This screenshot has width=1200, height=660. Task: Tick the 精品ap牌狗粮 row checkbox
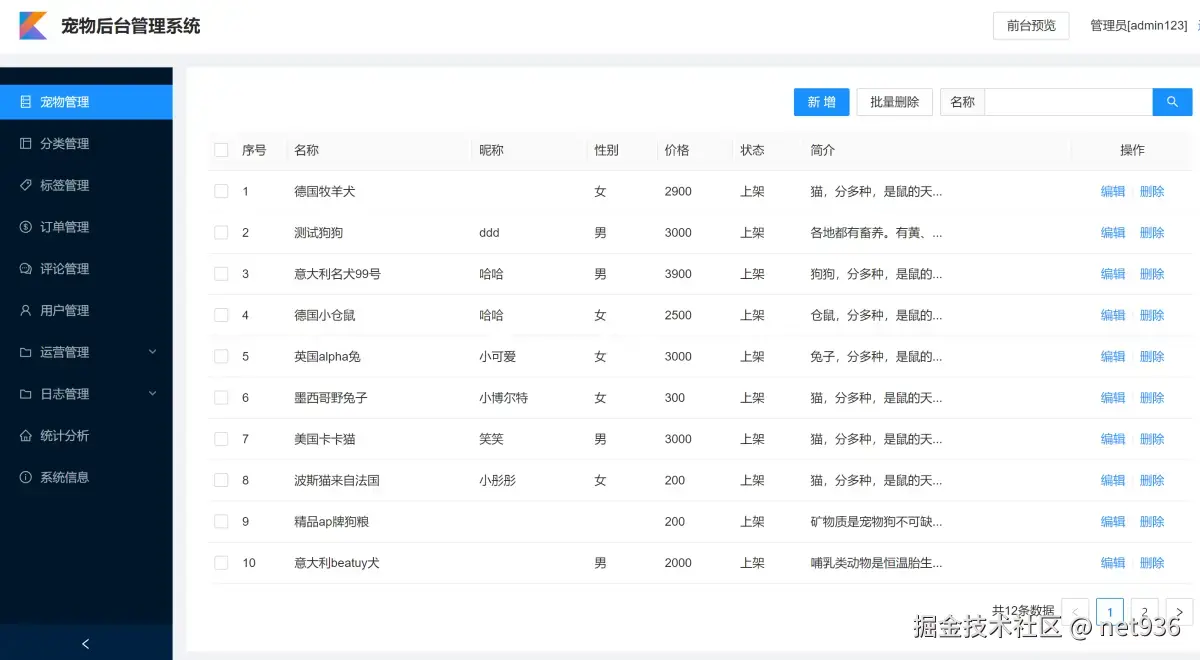(x=221, y=522)
